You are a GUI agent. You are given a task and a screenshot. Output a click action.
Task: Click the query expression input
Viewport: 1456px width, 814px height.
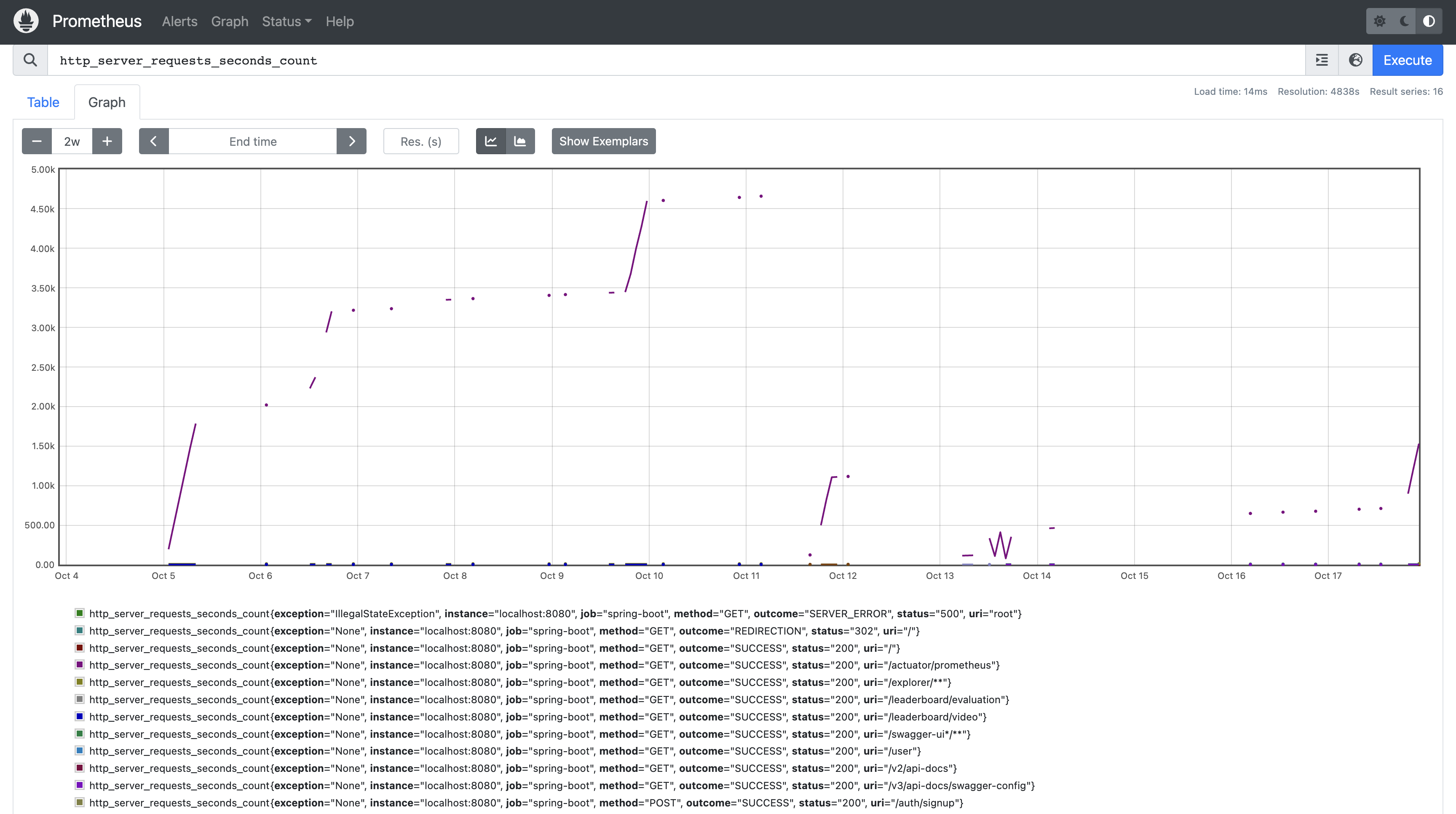[676, 60]
